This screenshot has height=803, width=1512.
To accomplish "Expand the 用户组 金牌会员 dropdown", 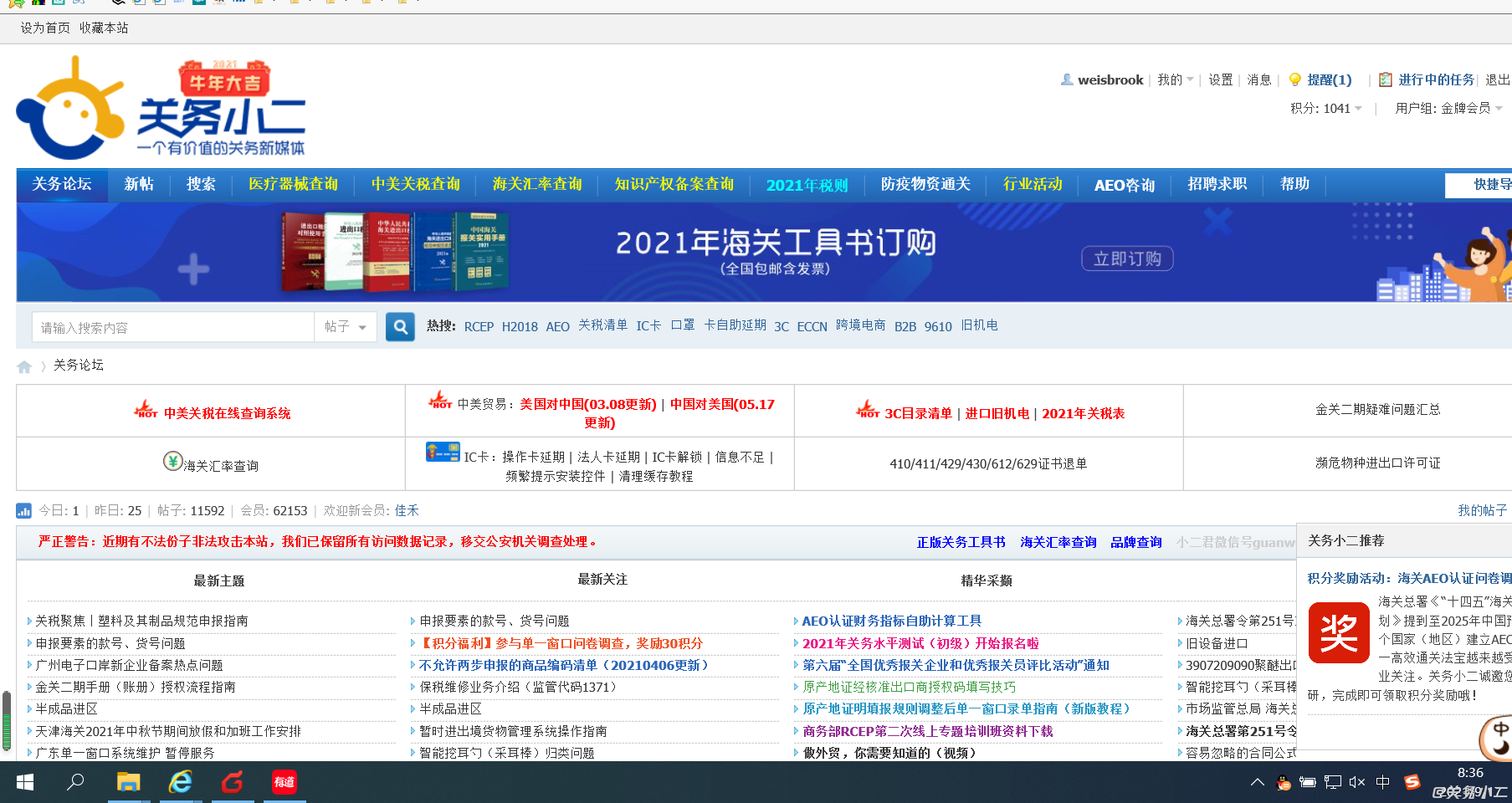I will point(1449,108).
